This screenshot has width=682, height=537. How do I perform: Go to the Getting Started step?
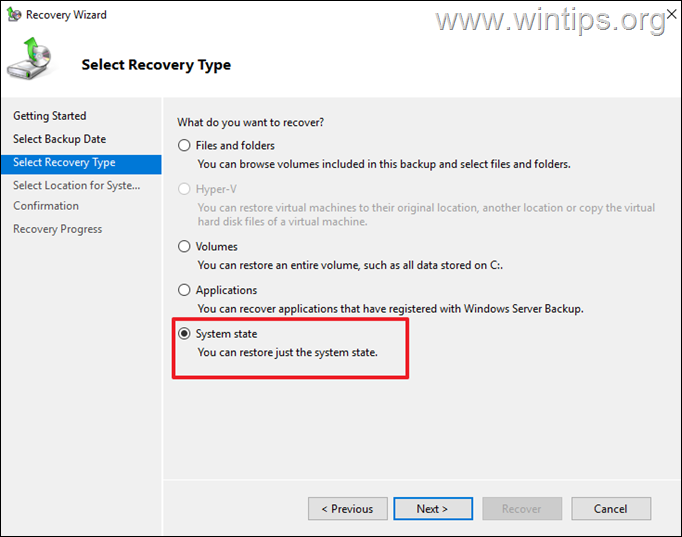pos(50,116)
